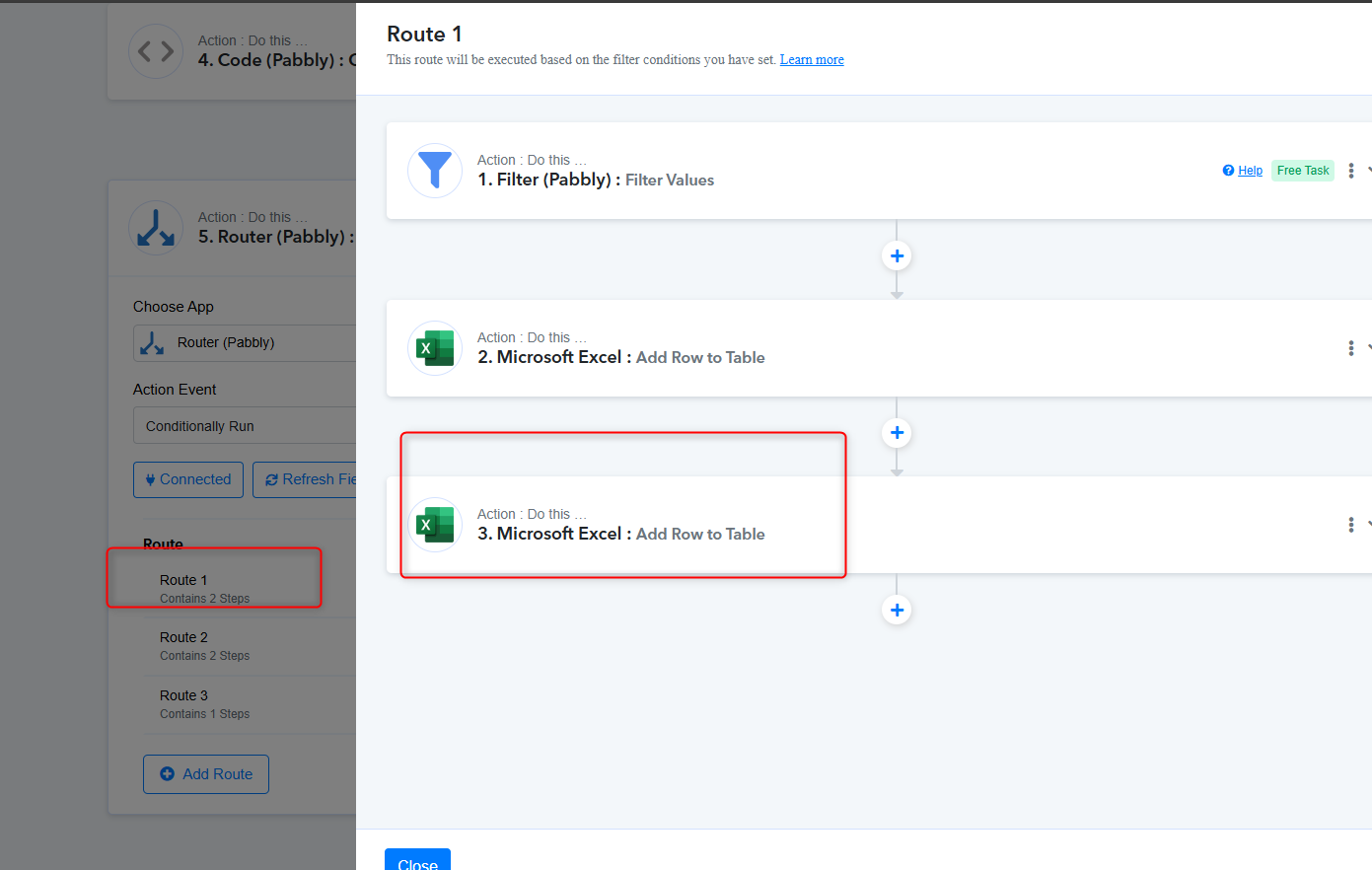Open the Choose App Router (Pabbly) dropdown
The width and height of the screenshot is (1372, 870).
245,343
